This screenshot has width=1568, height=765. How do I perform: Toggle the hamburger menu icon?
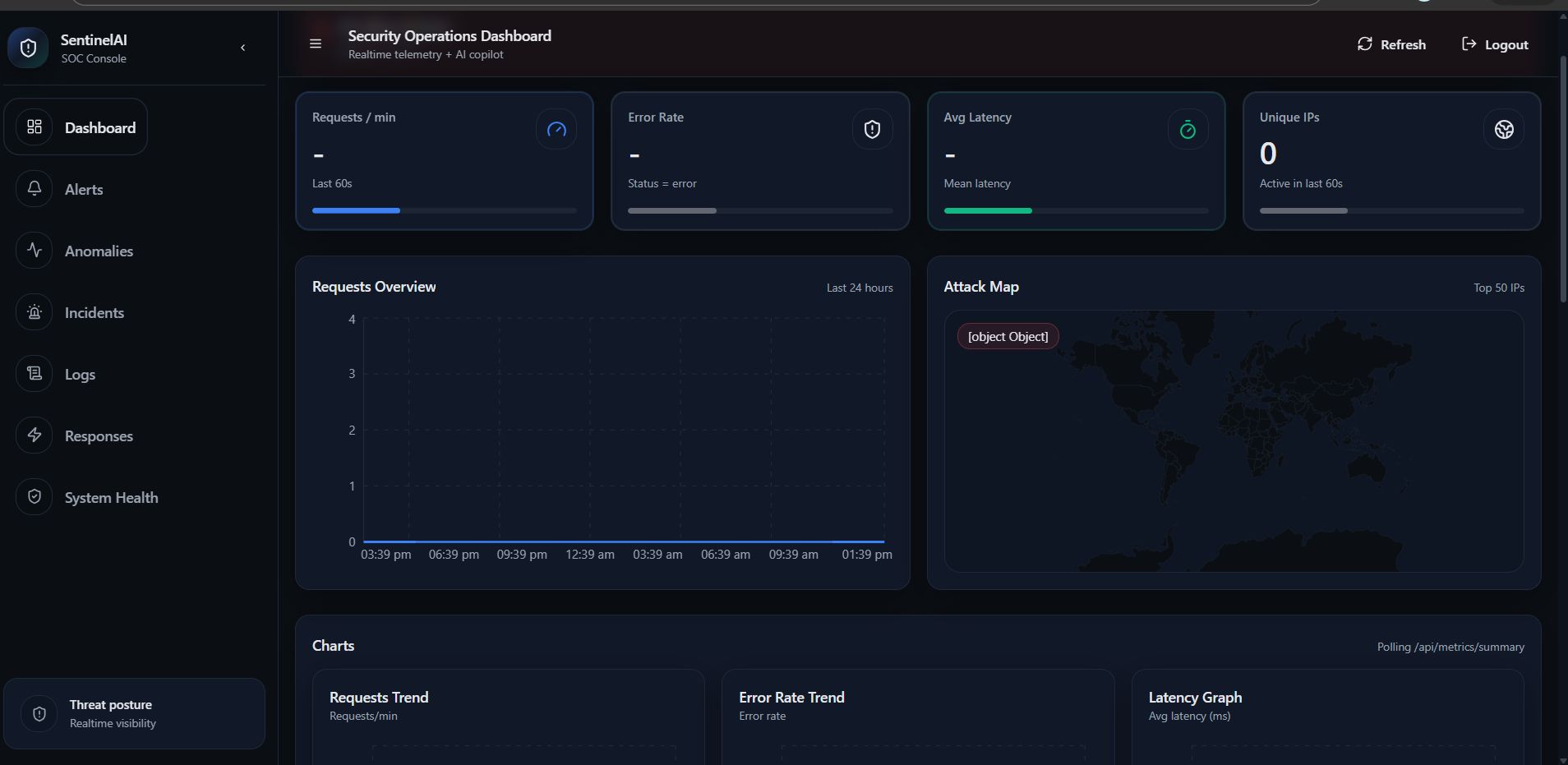pyautogui.click(x=315, y=44)
